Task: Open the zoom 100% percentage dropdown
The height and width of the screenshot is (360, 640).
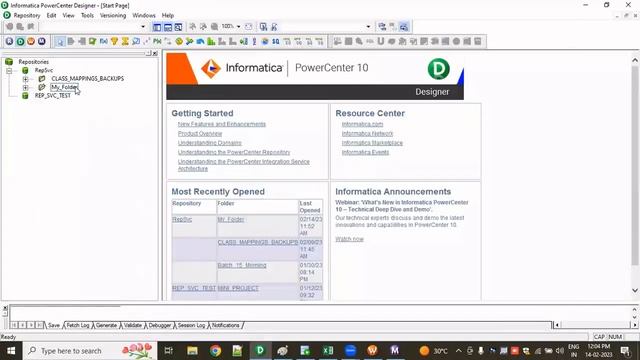Action: coord(239,27)
